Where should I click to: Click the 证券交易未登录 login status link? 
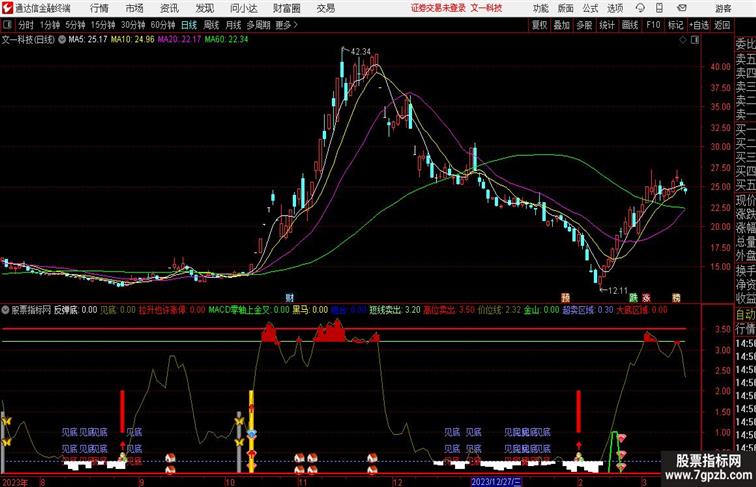pos(438,8)
